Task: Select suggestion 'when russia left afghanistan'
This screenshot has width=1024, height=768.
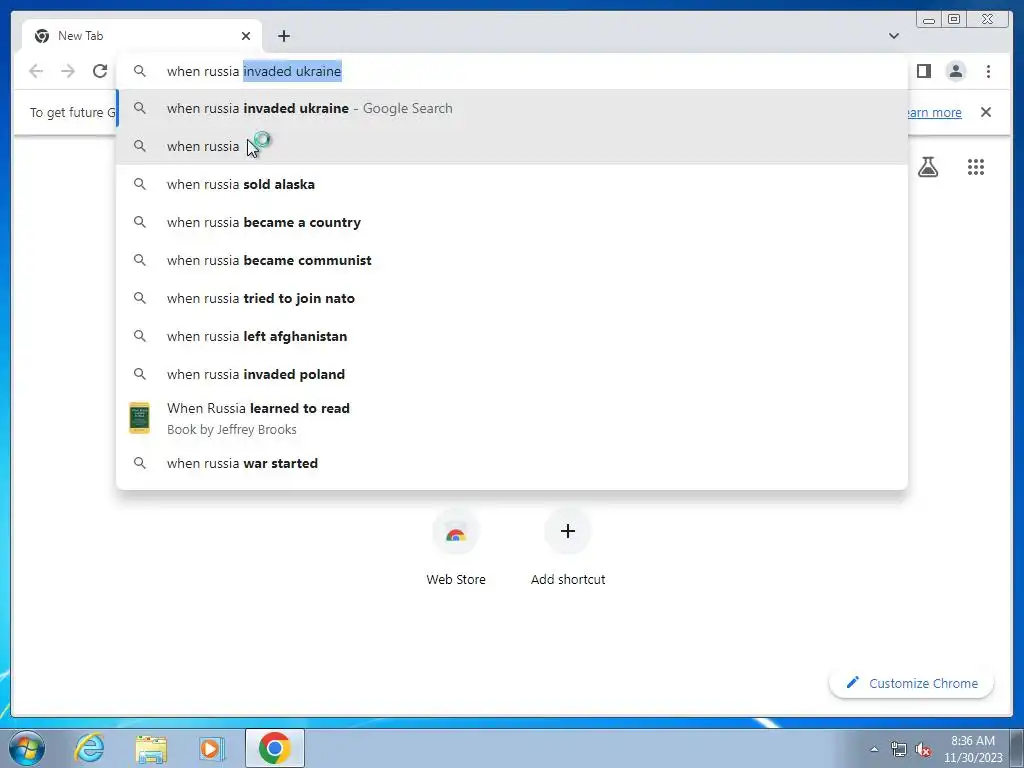Action: (512, 336)
